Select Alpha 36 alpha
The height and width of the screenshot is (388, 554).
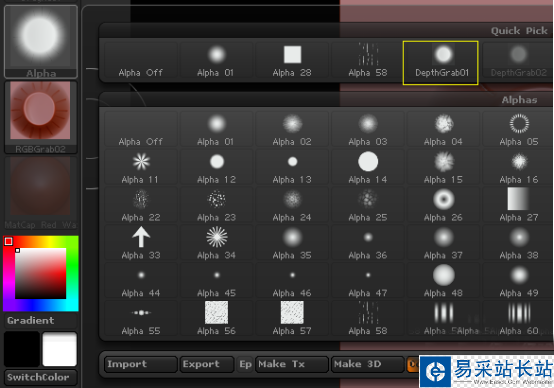click(x=367, y=243)
